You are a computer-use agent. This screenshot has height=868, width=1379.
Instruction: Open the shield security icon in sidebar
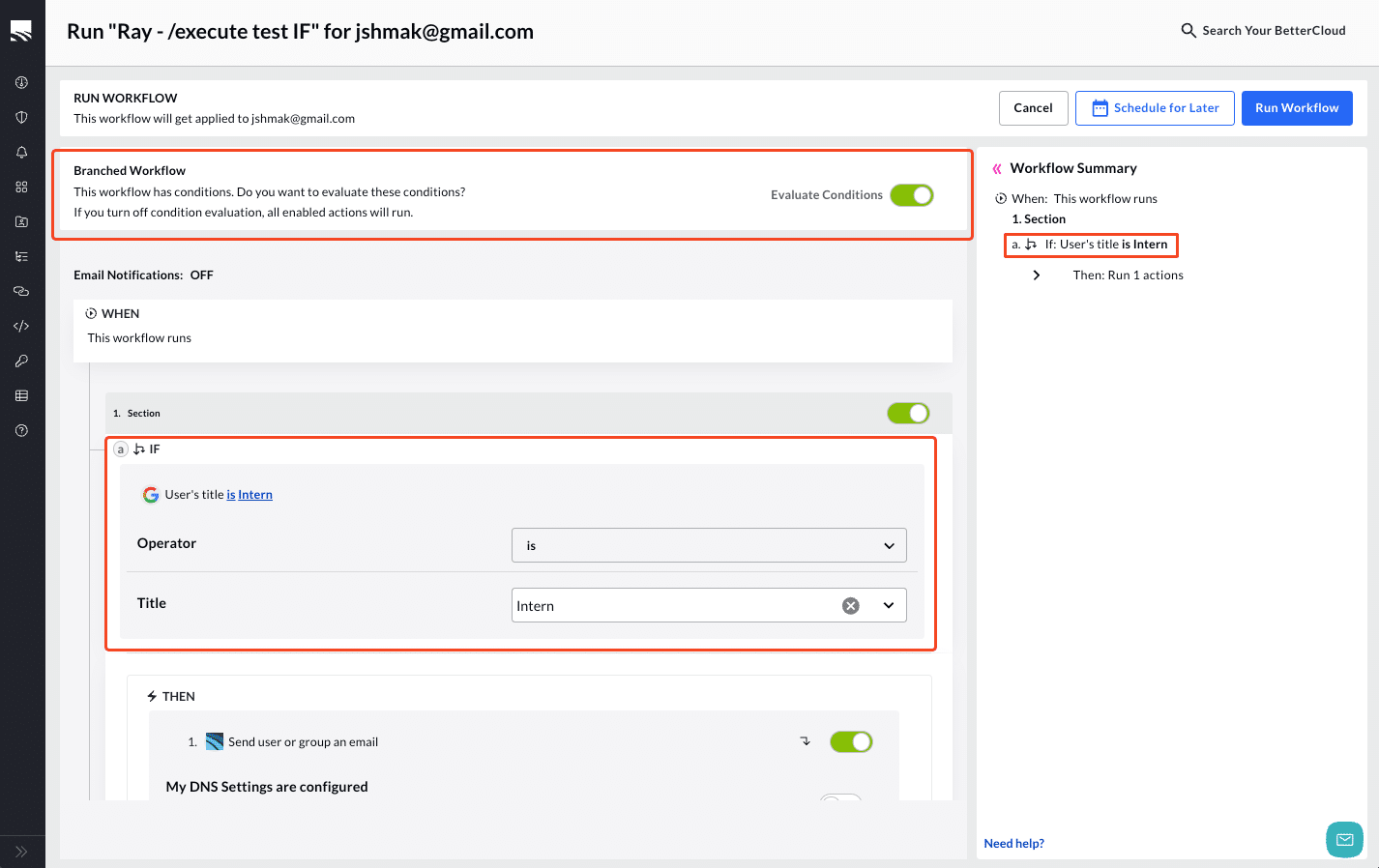21,118
